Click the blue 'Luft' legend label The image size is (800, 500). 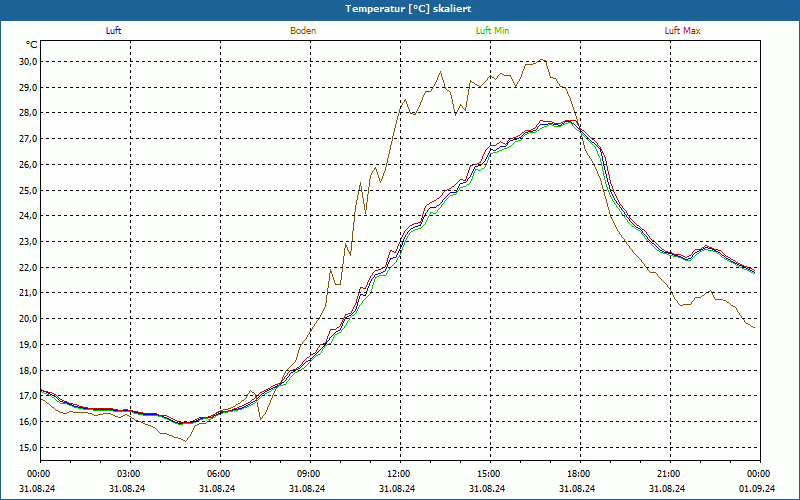tap(113, 31)
